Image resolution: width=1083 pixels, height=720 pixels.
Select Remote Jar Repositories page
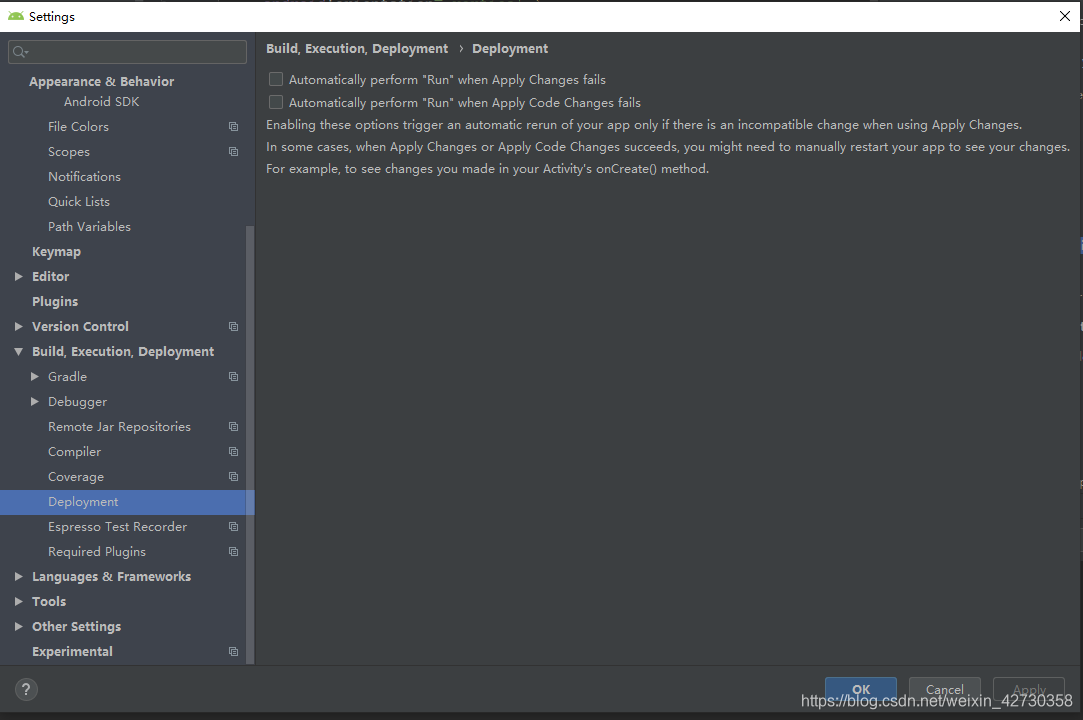point(119,426)
